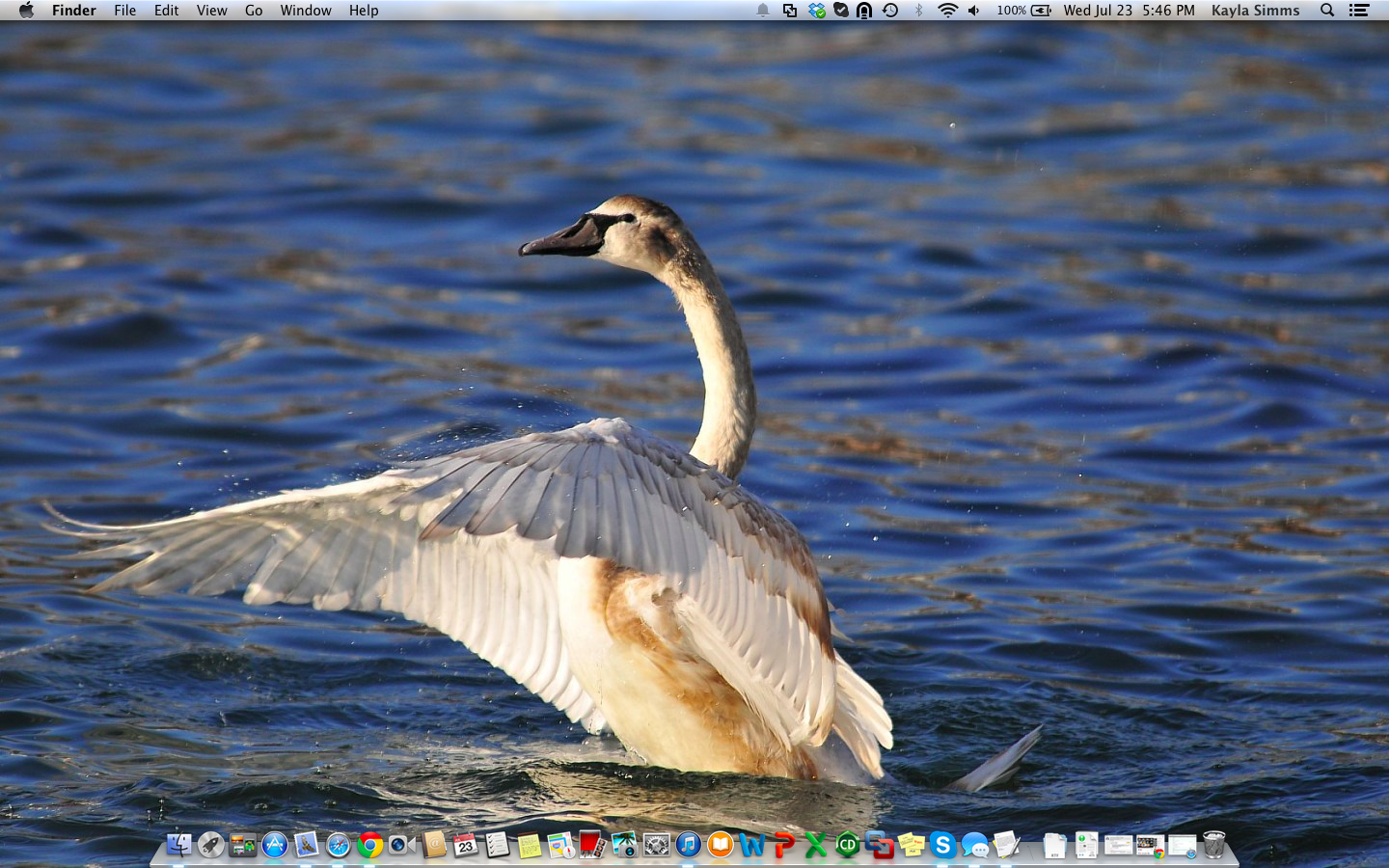This screenshot has height=868, width=1389.
Task: Open the battery 100% status menu
Action: (x=1024, y=11)
